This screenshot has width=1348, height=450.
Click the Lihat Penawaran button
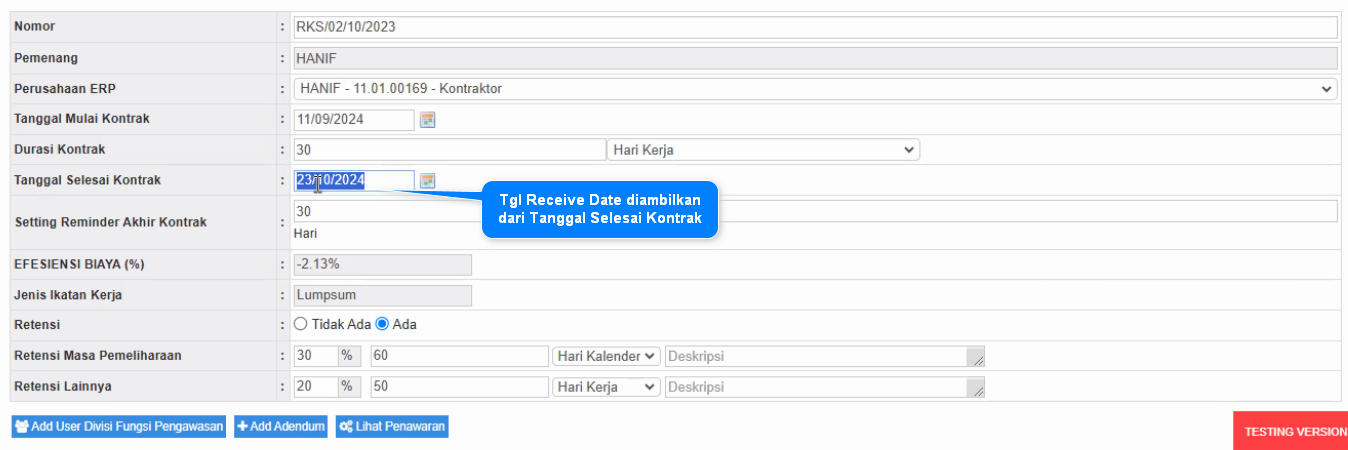392,427
